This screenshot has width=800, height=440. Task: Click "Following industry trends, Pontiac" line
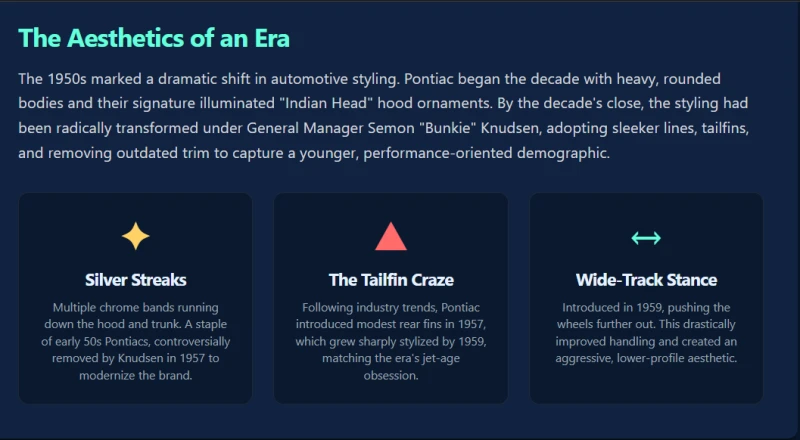pos(391,307)
